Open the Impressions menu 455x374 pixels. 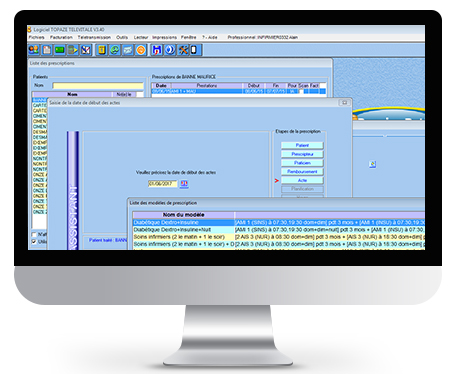pyautogui.click(x=164, y=37)
